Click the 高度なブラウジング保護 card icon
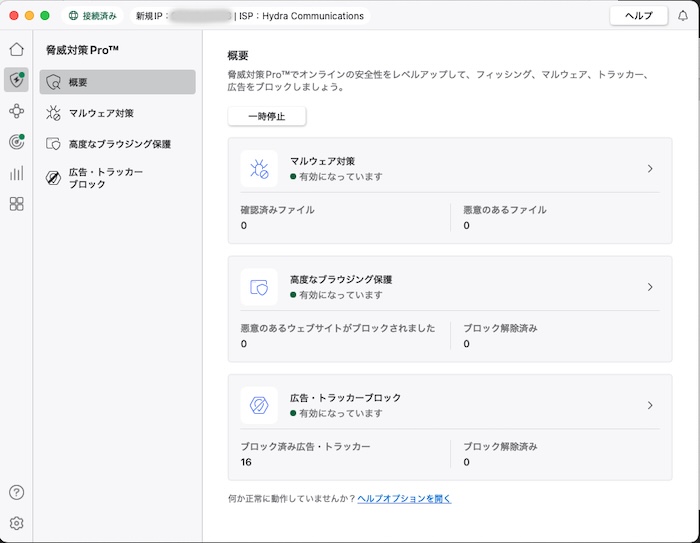700x543 pixels. pyautogui.click(x=259, y=287)
